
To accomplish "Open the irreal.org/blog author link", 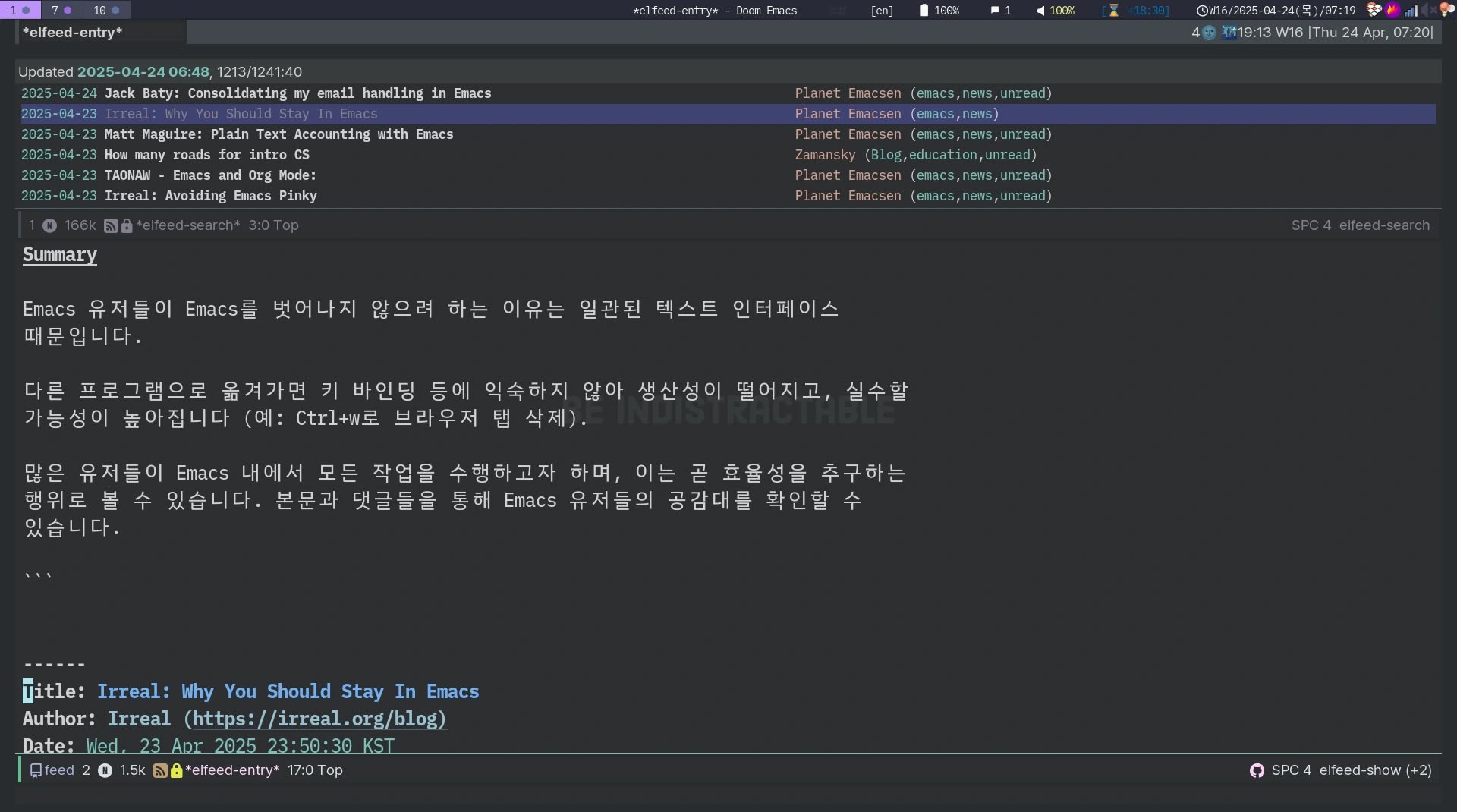I will click(319, 719).
